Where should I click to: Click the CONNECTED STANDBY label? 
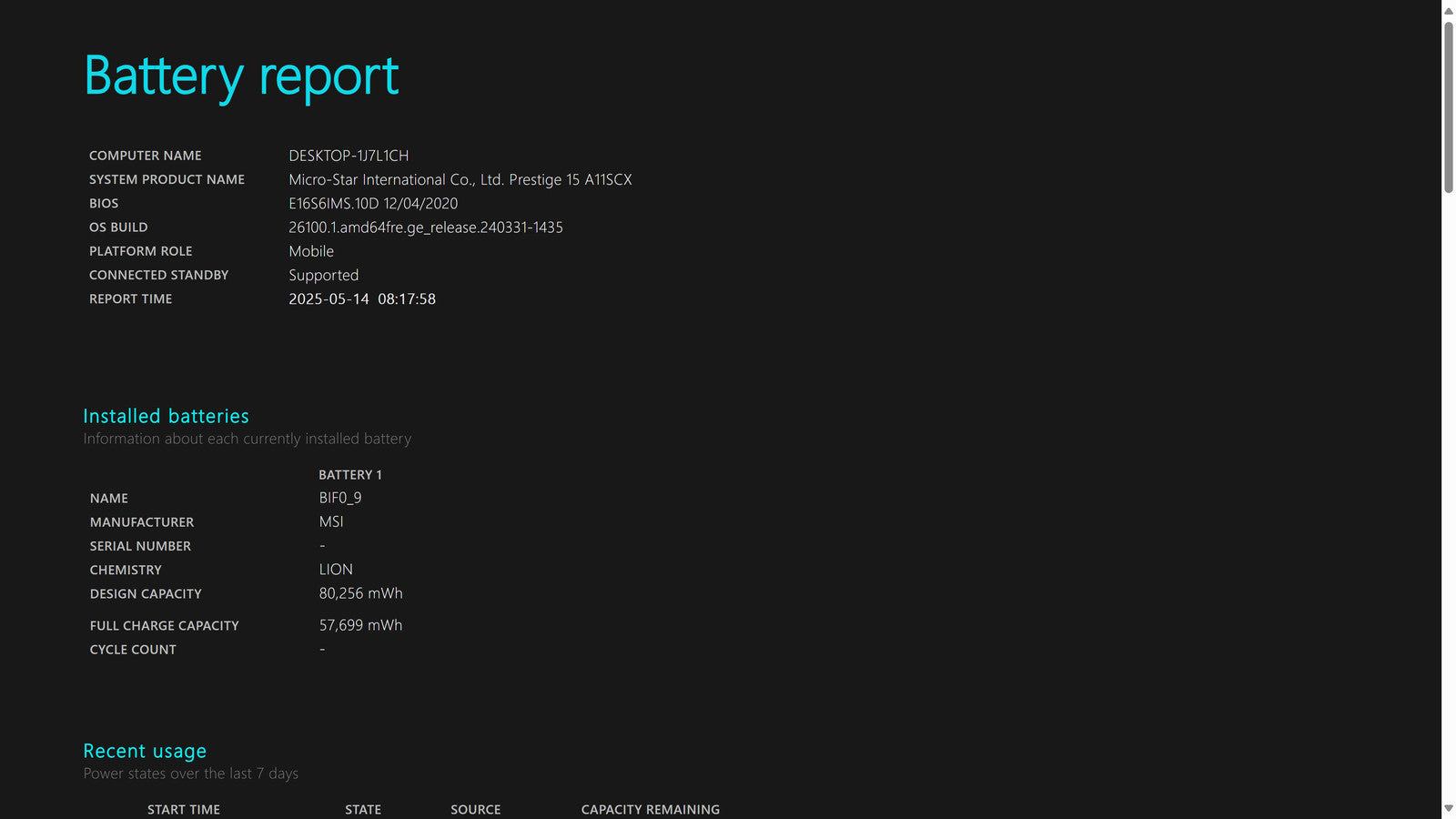(x=158, y=275)
